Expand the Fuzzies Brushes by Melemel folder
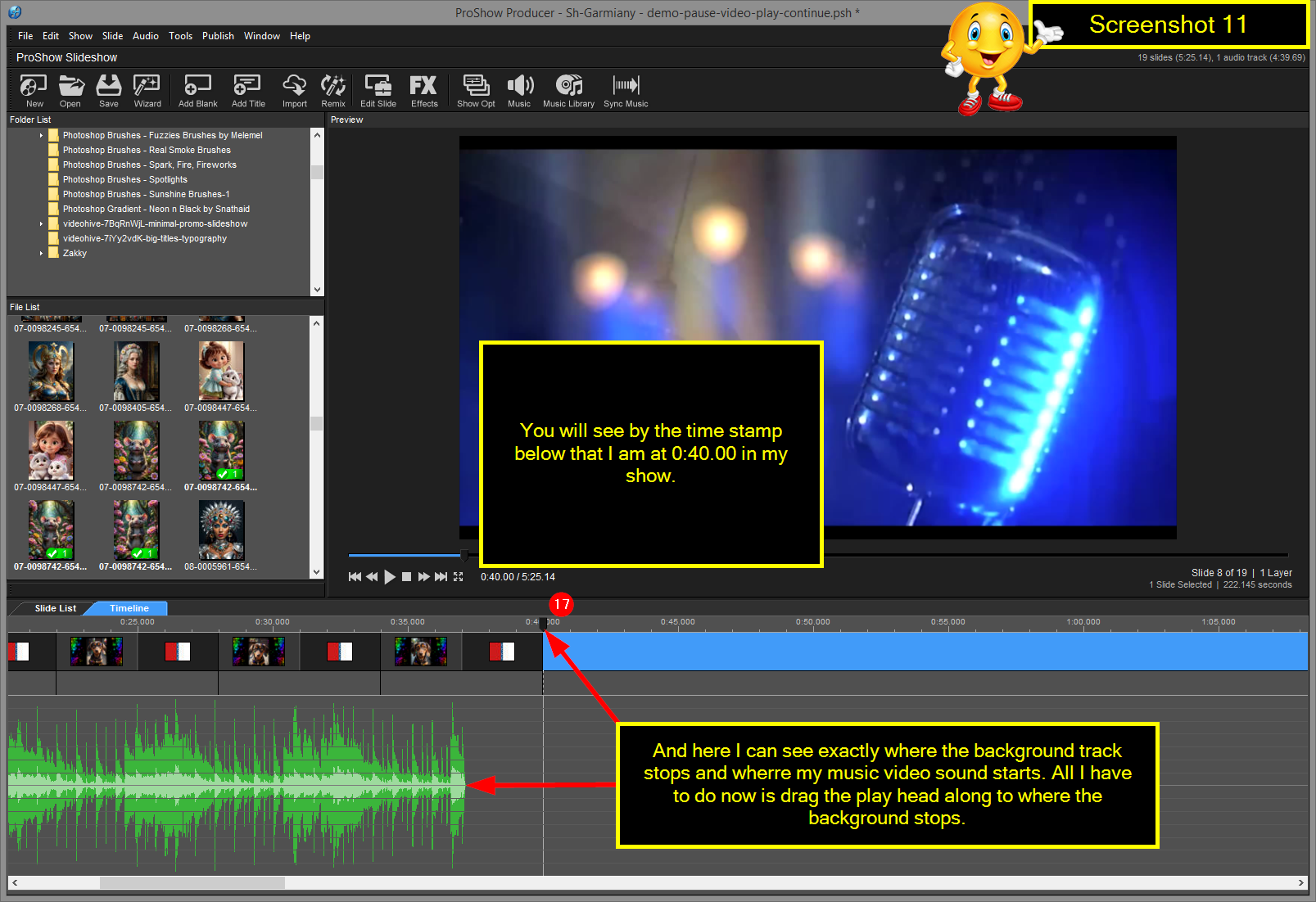1316x902 pixels. click(41, 136)
